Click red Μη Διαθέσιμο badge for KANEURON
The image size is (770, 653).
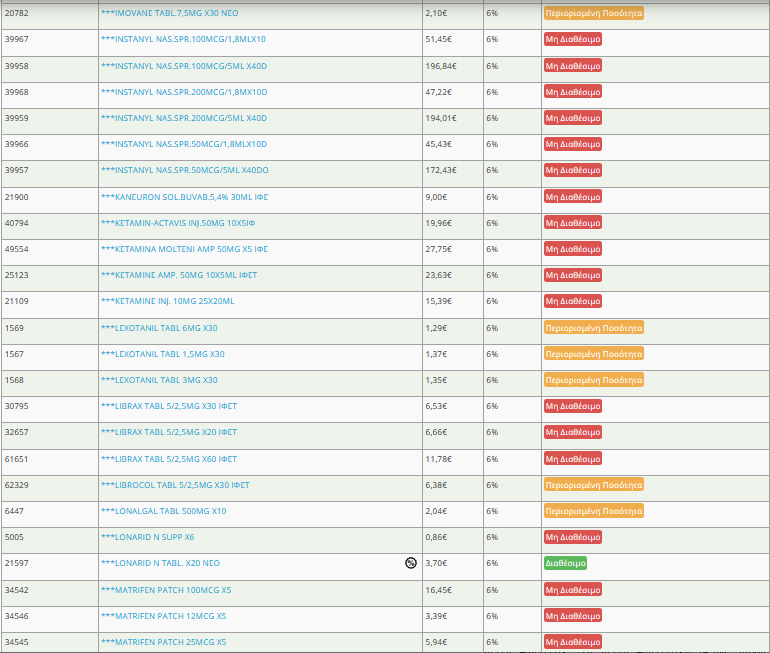point(572,197)
